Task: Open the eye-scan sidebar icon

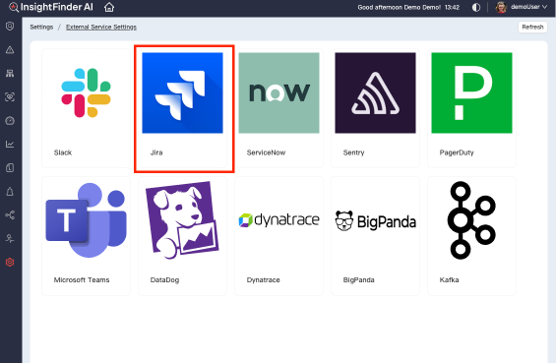Action: click(10, 97)
